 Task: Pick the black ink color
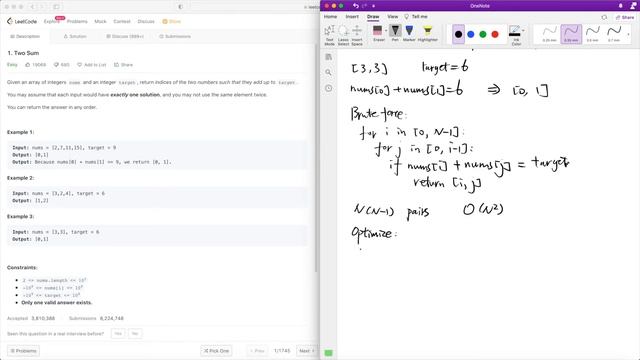(458, 34)
